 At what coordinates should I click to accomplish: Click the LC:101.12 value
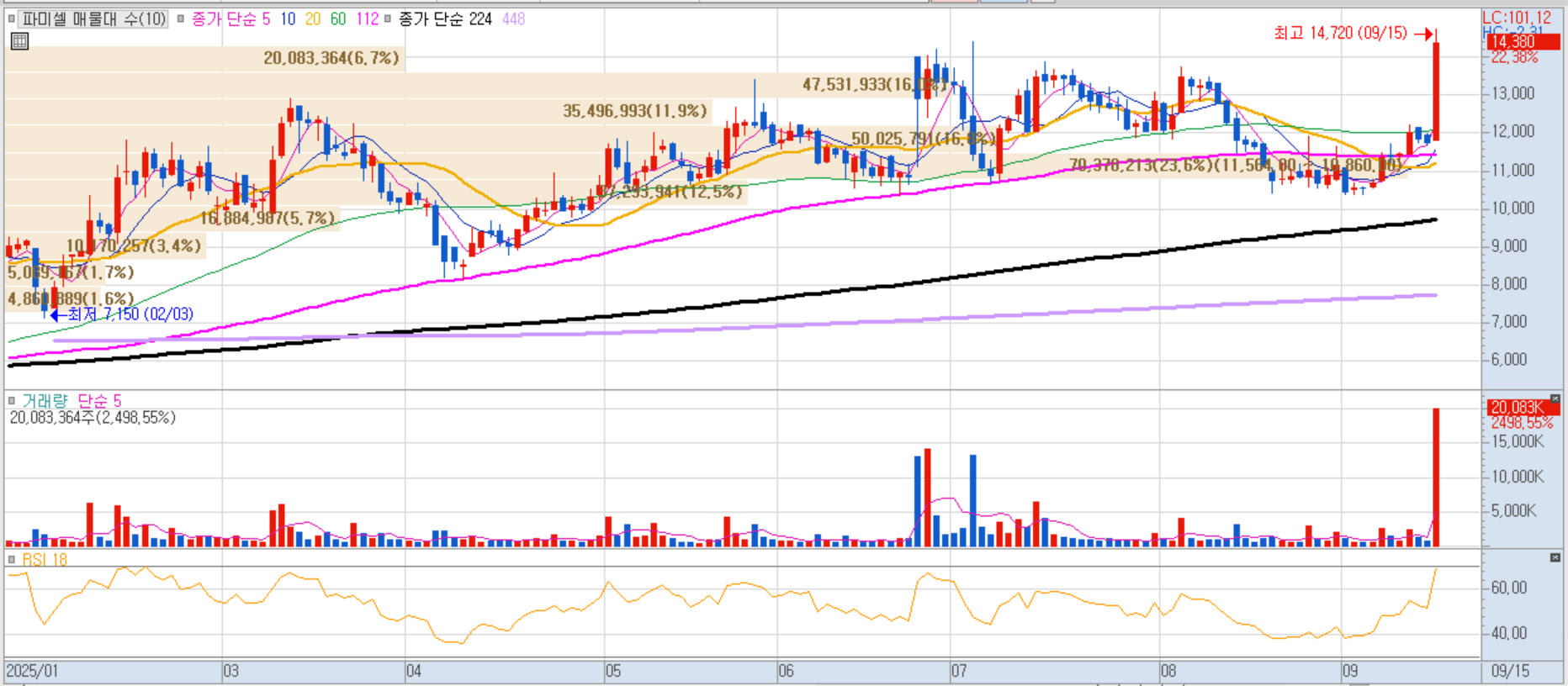click(x=1517, y=18)
